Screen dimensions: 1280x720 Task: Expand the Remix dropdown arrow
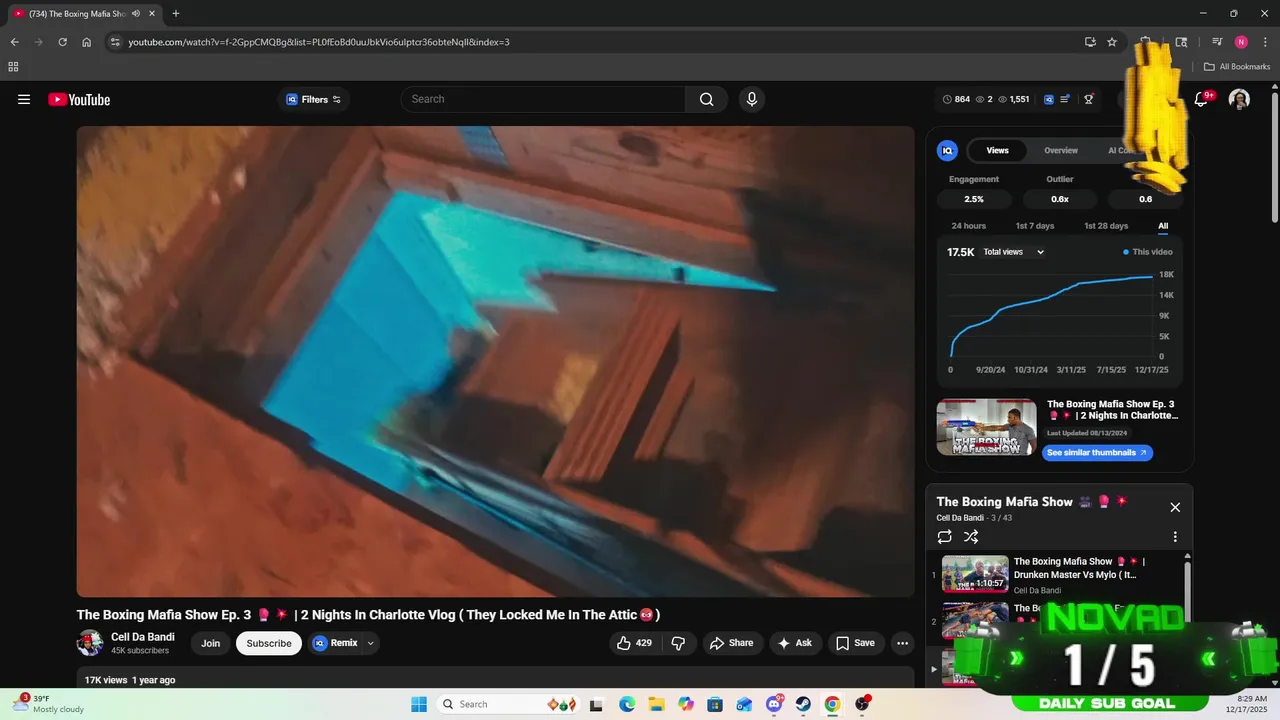[x=371, y=643]
